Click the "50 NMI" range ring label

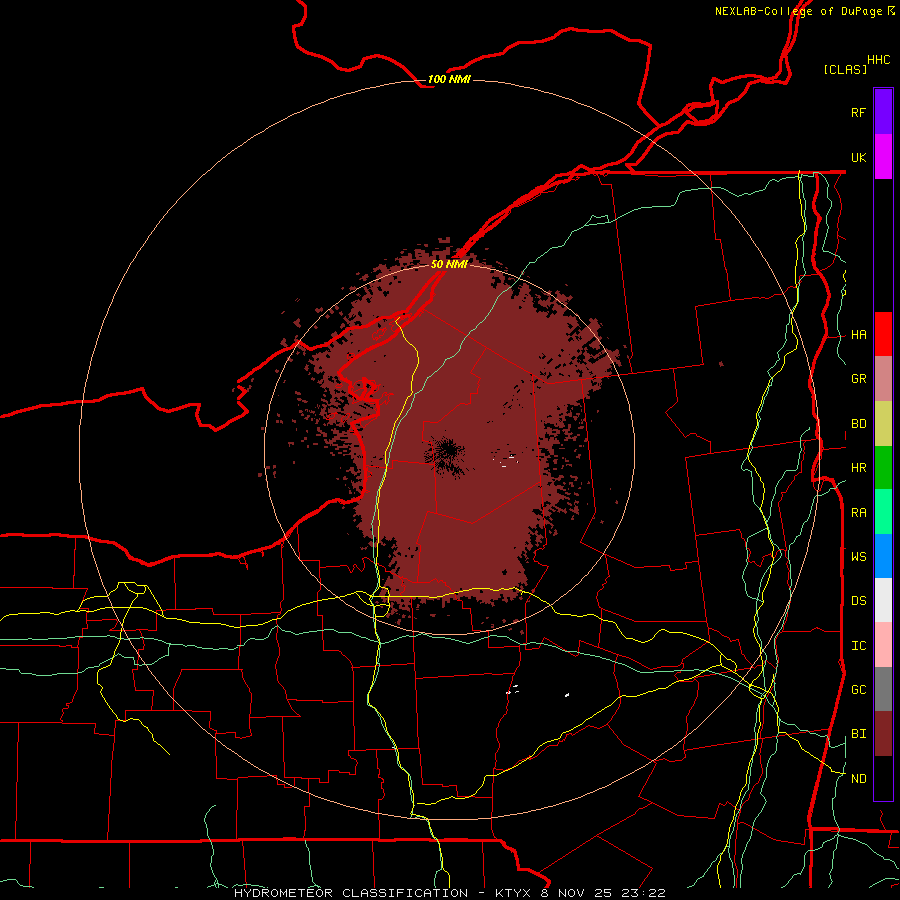pos(449,264)
